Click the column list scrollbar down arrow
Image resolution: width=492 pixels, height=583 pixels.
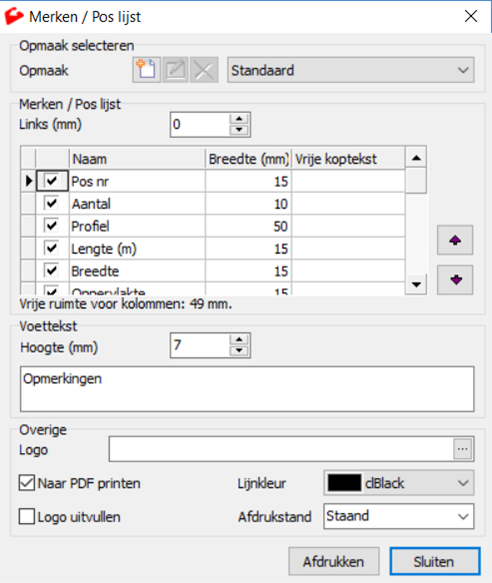[416, 285]
